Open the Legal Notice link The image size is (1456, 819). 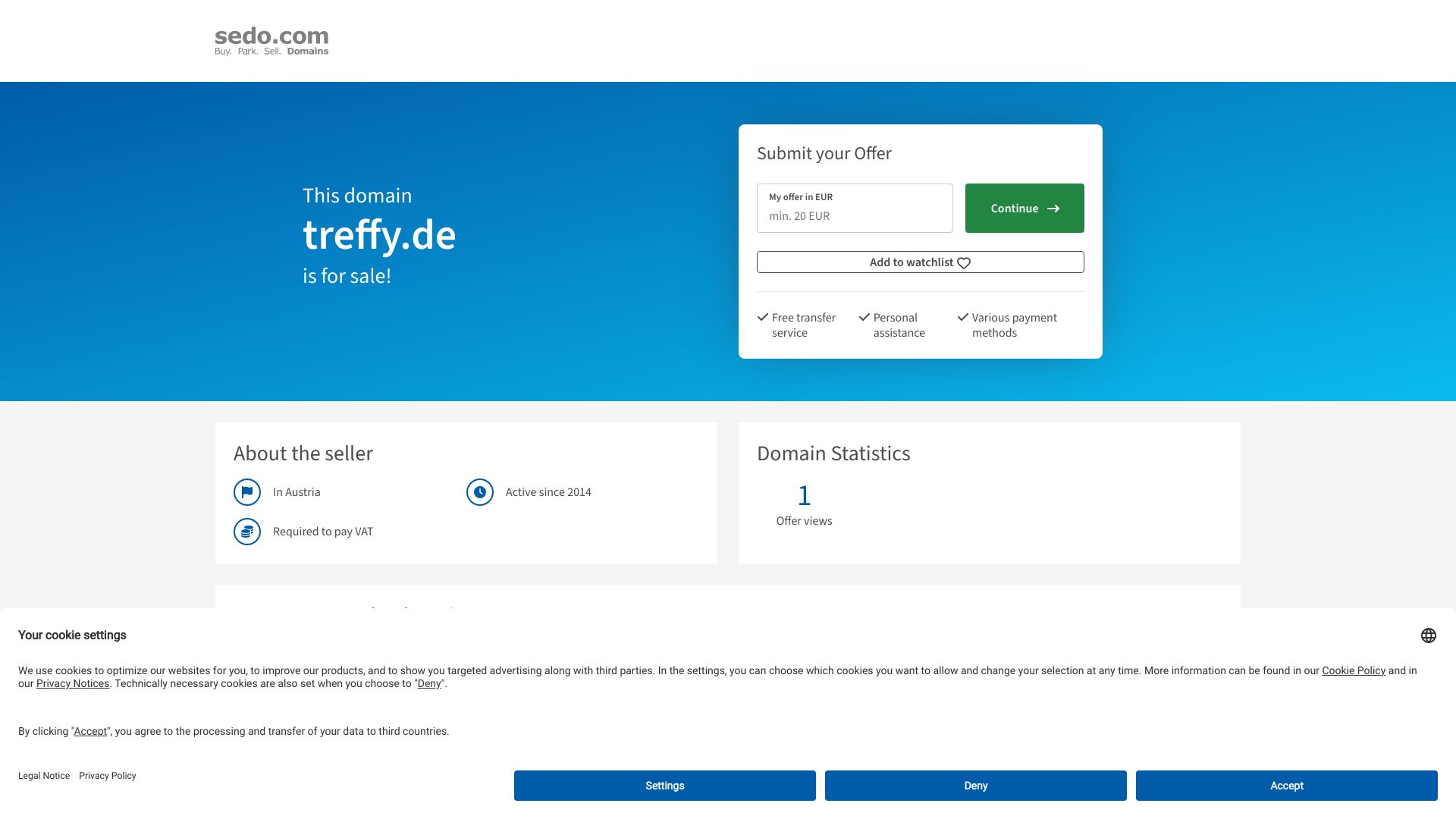coord(44,776)
